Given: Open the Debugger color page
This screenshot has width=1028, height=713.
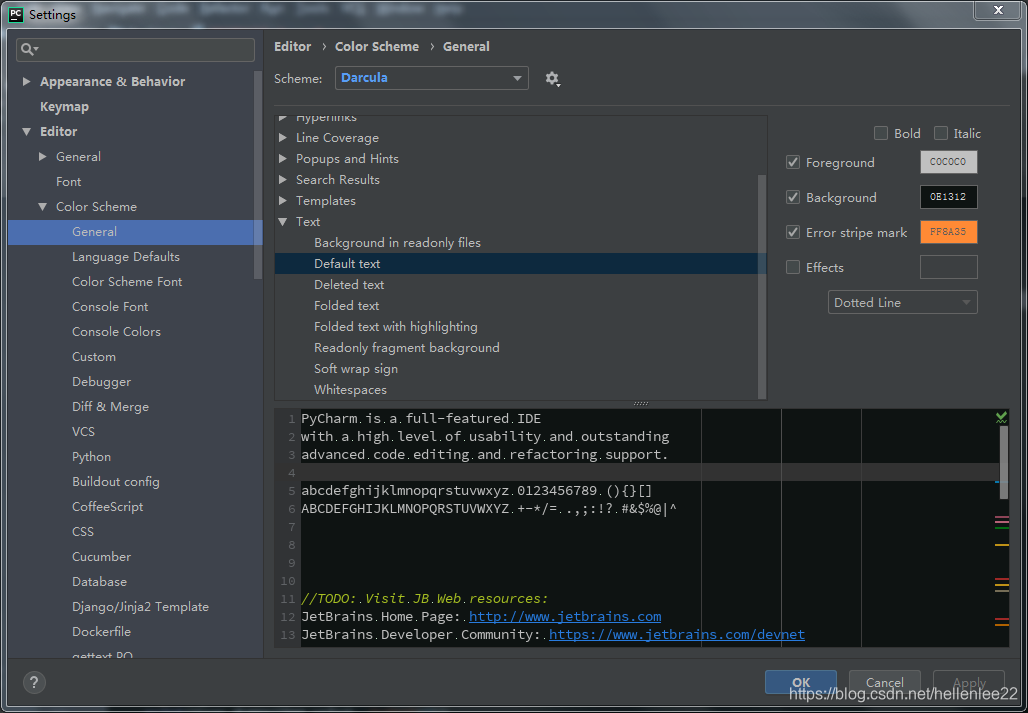Looking at the screenshot, I should pos(102,381).
